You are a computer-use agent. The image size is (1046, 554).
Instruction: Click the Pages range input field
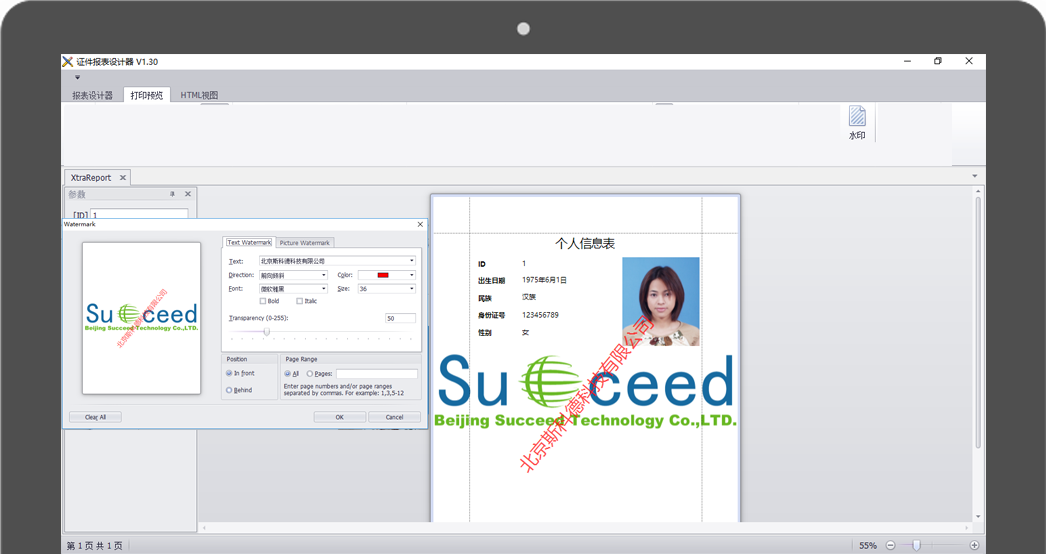(377, 374)
